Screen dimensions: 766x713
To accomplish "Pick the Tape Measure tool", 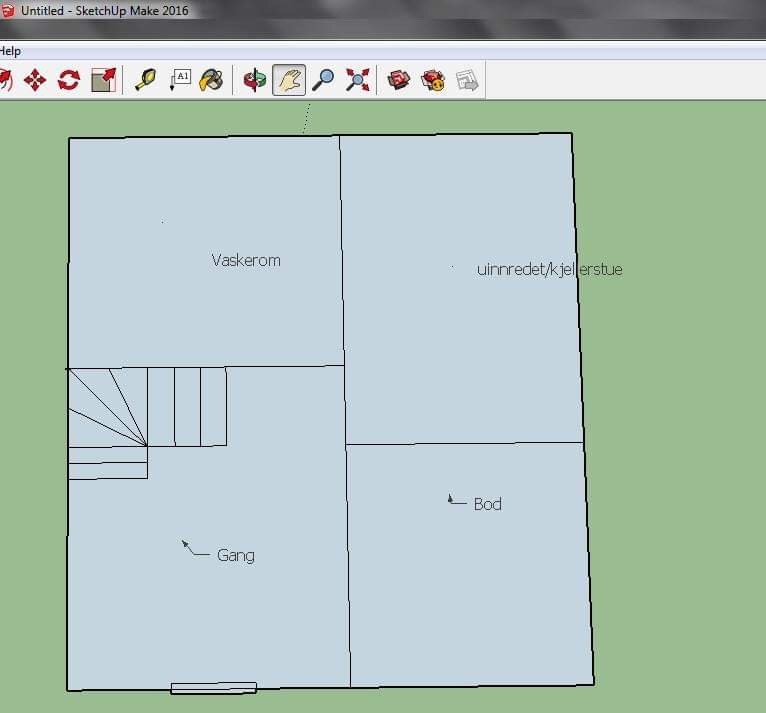I will coord(146,80).
